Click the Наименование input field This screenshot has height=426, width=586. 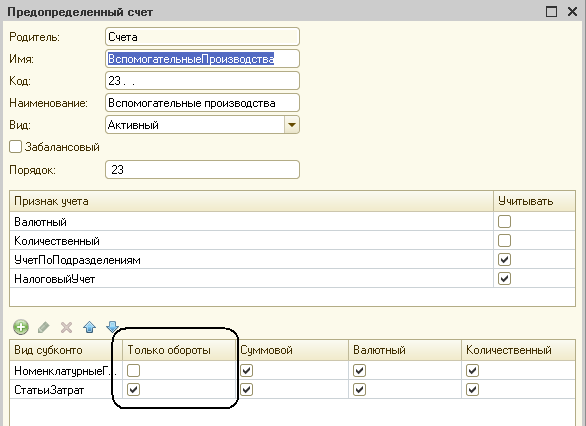coord(202,103)
